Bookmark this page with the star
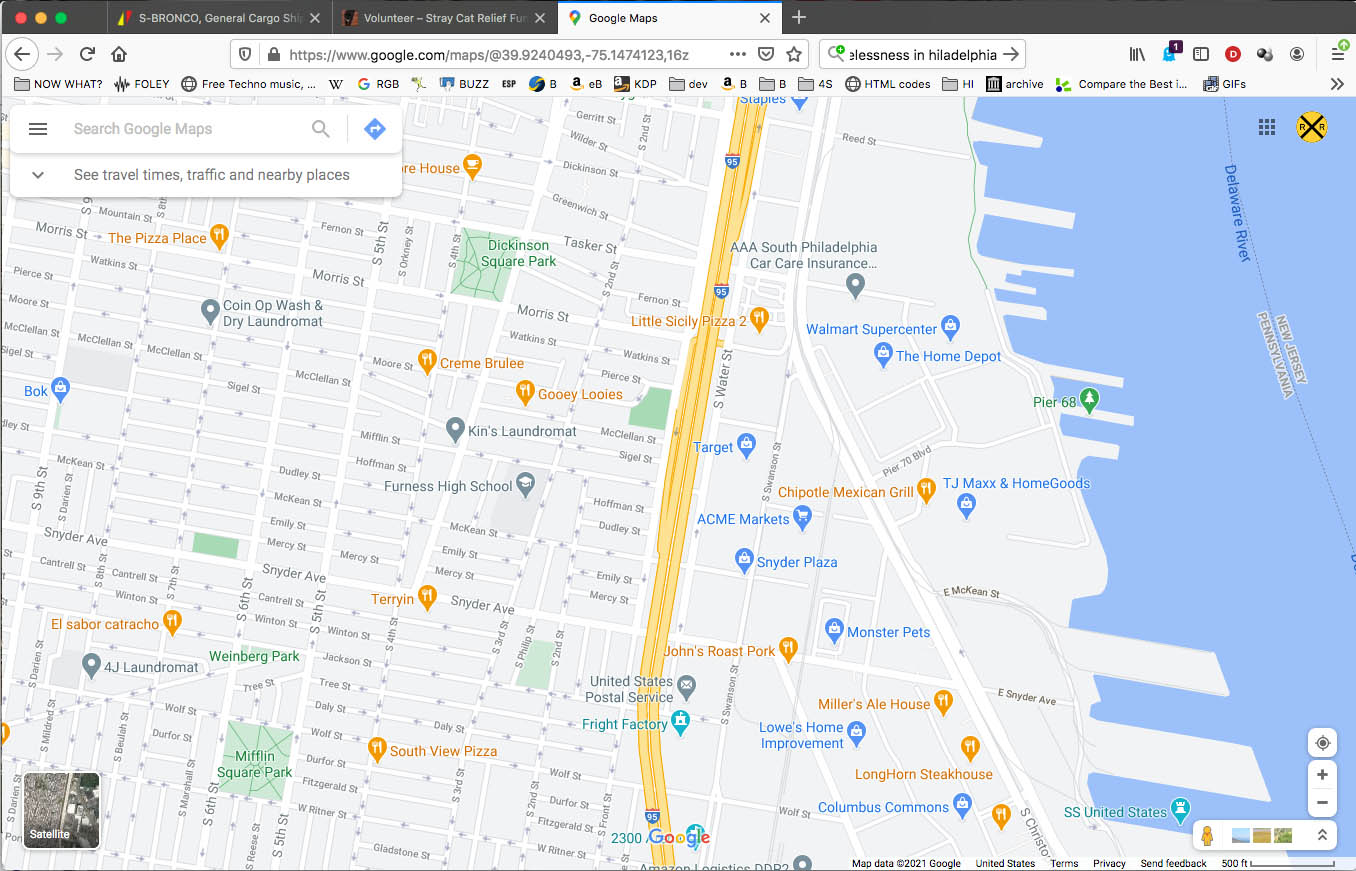This screenshot has width=1356, height=871. click(794, 55)
